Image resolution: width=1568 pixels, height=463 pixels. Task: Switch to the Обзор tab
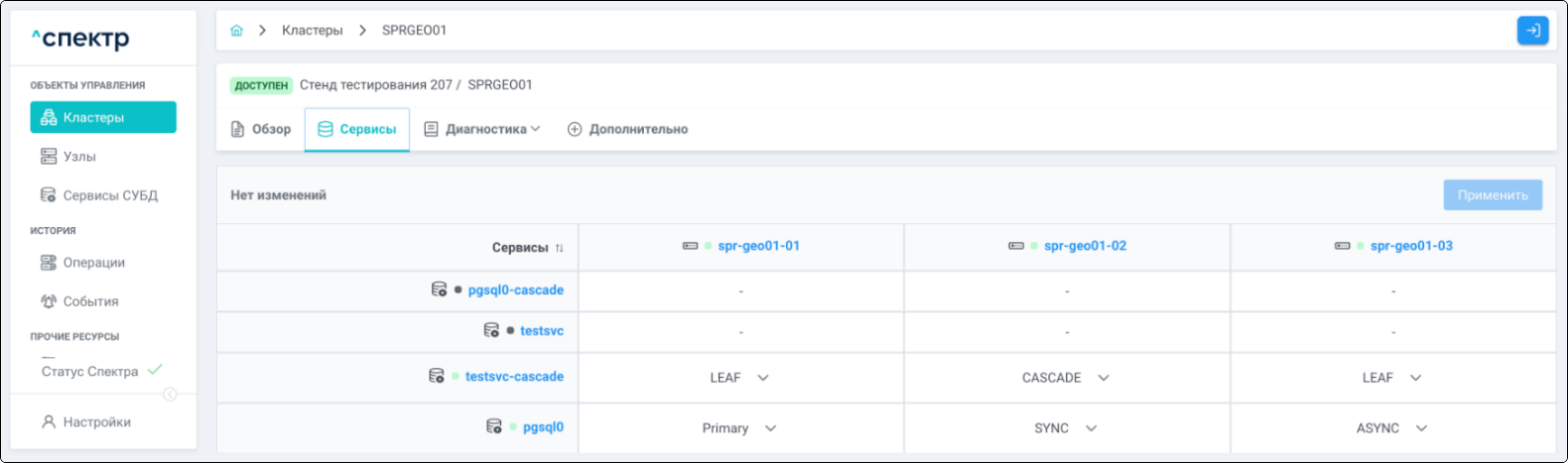(x=261, y=130)
